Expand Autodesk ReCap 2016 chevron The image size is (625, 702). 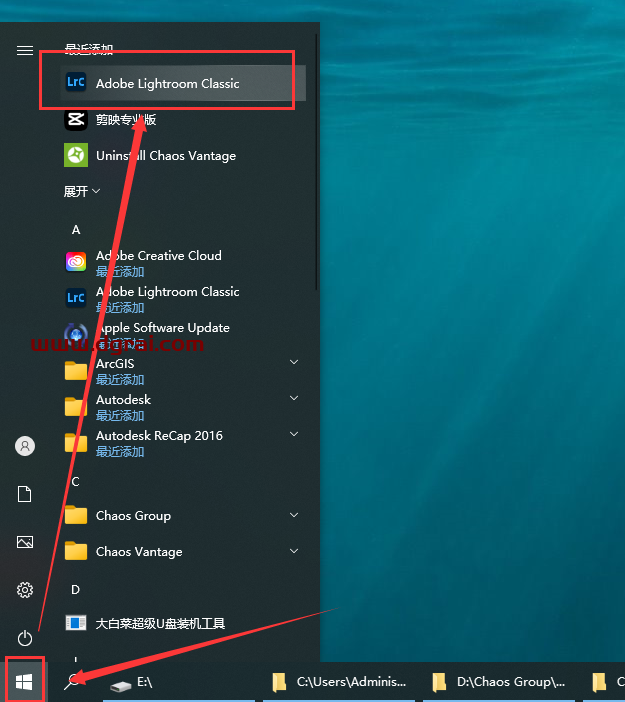pyautogui.click(x=294, y=434)
